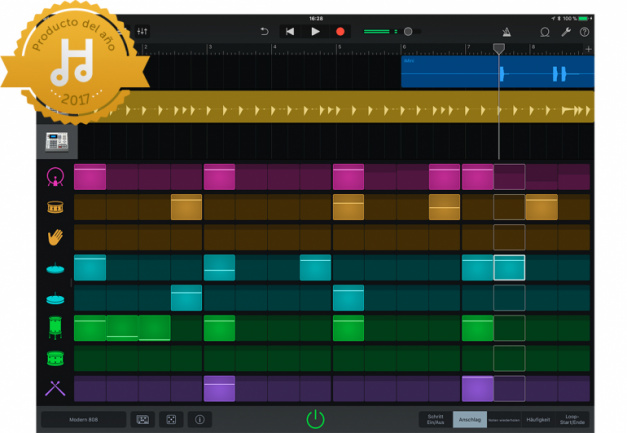Image resolution: width=627 pixels, height=433 pixels.
Task: Tap the kick drum row icon
Action: tap(55, 177)
